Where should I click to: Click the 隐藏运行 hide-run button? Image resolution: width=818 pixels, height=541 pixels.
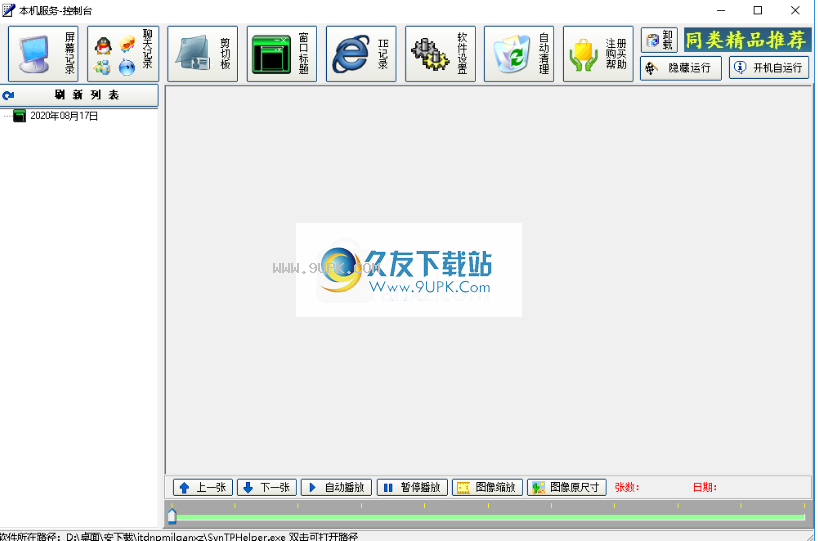click(x=681, y=68)
